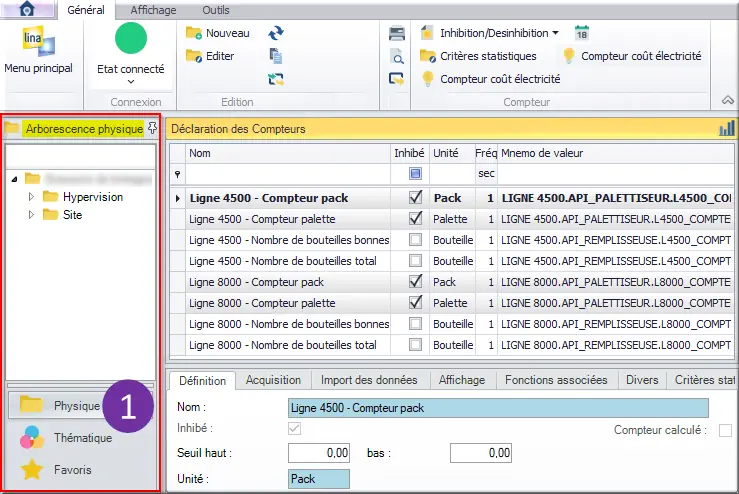Toggle the Inhibé filter checkbox

click(x=415, y=173)
